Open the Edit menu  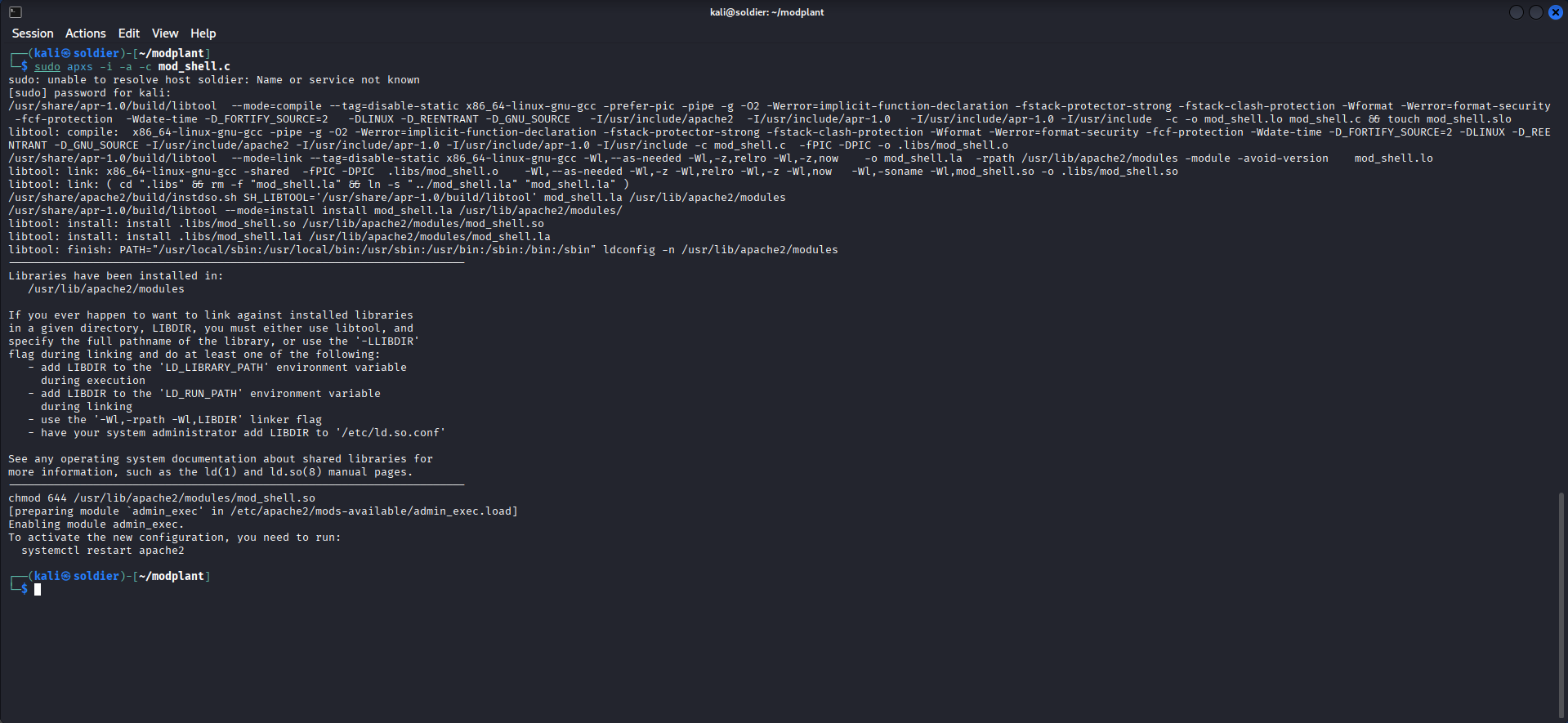(x=129, y=33)
